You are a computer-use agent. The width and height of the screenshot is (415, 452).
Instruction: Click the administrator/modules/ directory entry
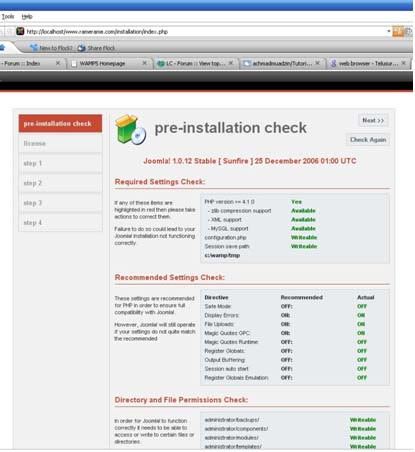[x=232, y=438]
